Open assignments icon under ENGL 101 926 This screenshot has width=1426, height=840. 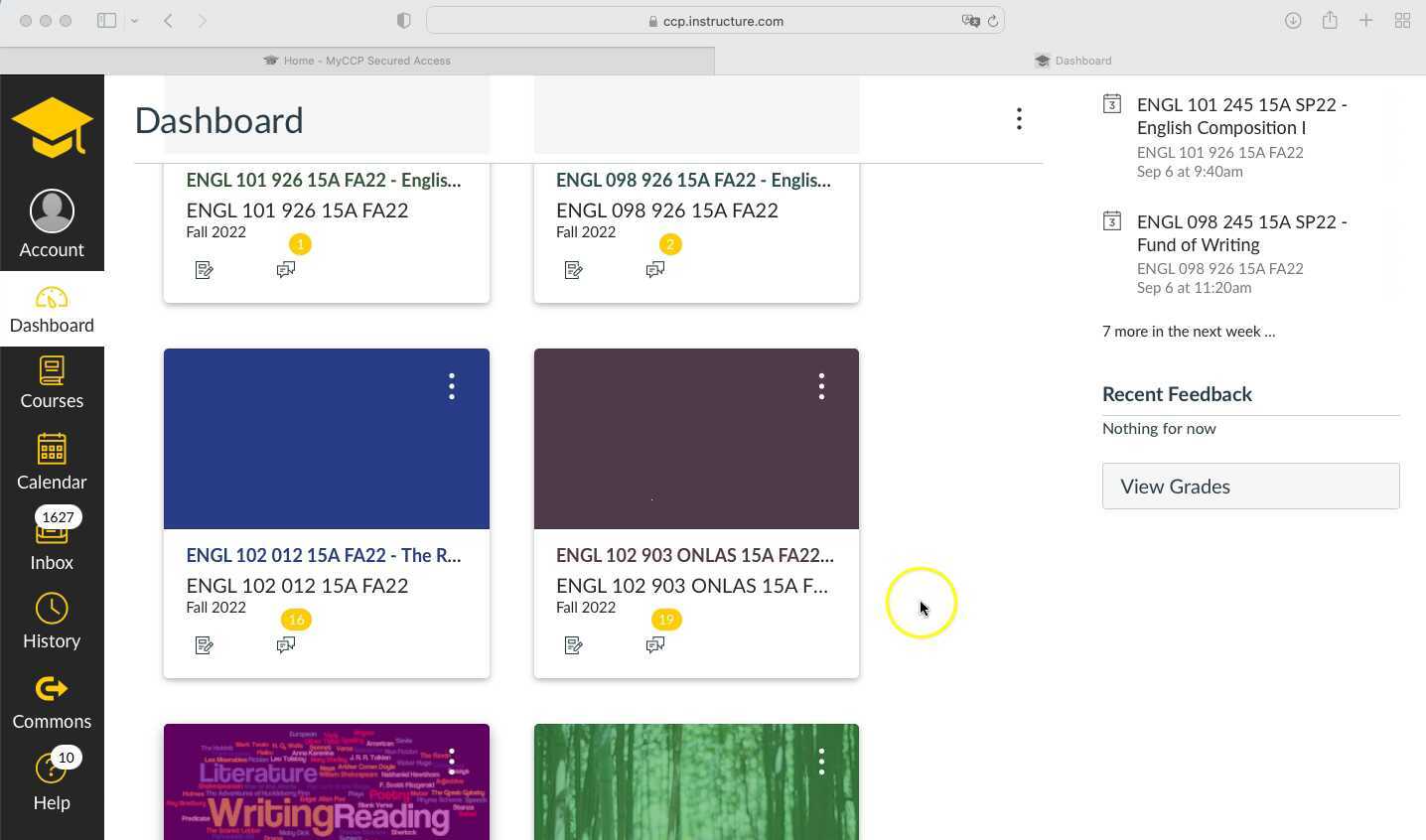click(204, 269)
